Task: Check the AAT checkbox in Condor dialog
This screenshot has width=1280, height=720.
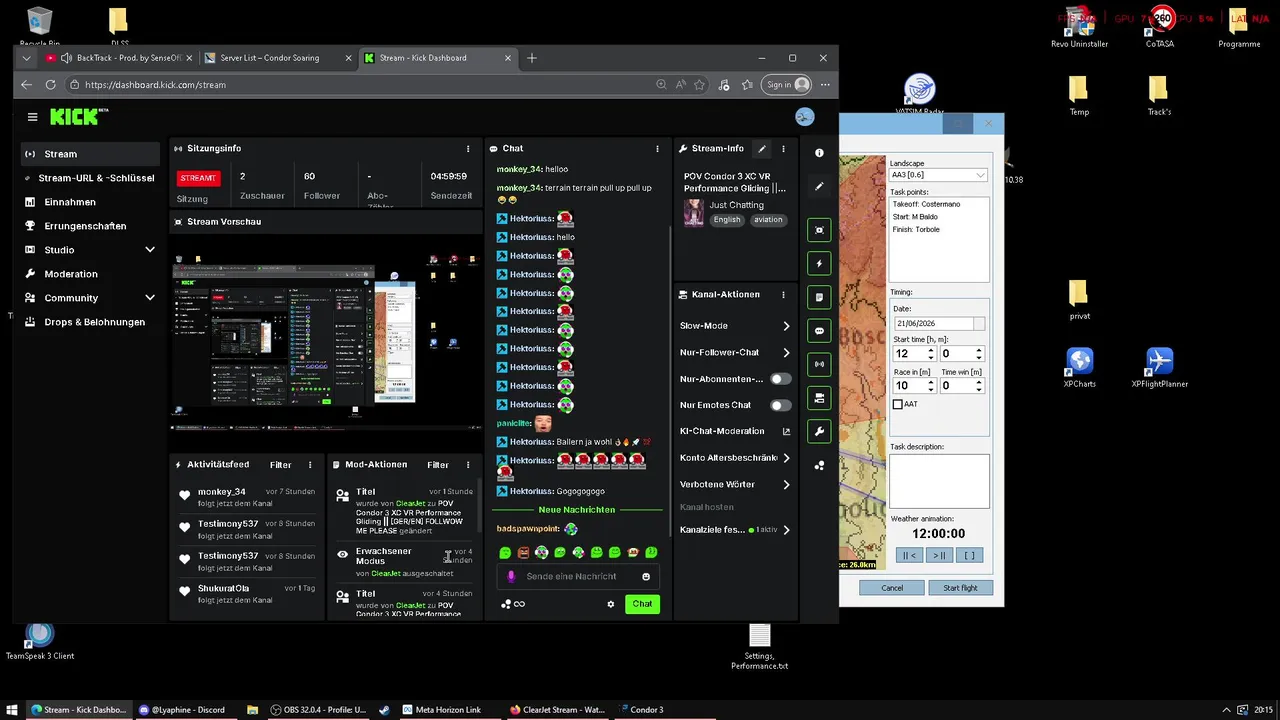Action: pos(897,404)
